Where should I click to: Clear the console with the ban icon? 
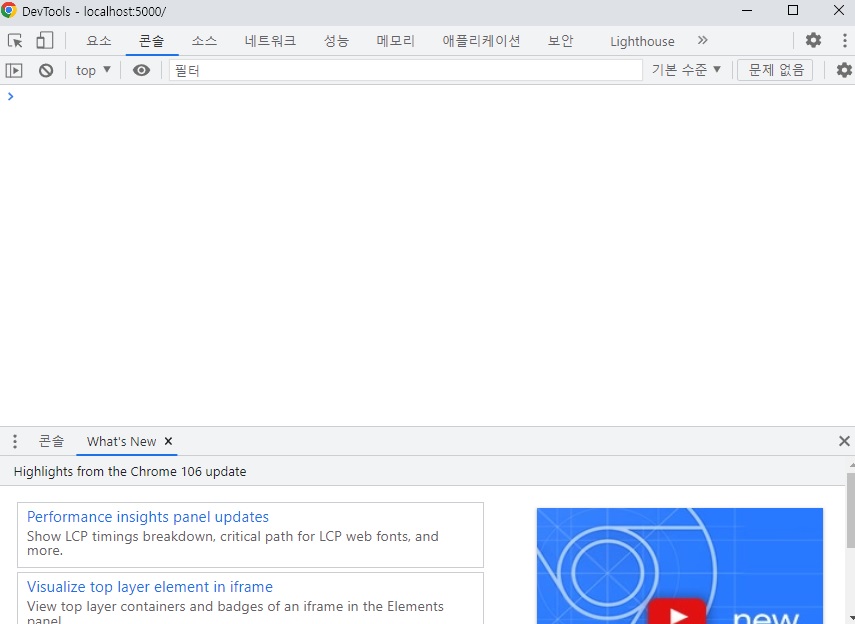46,70
